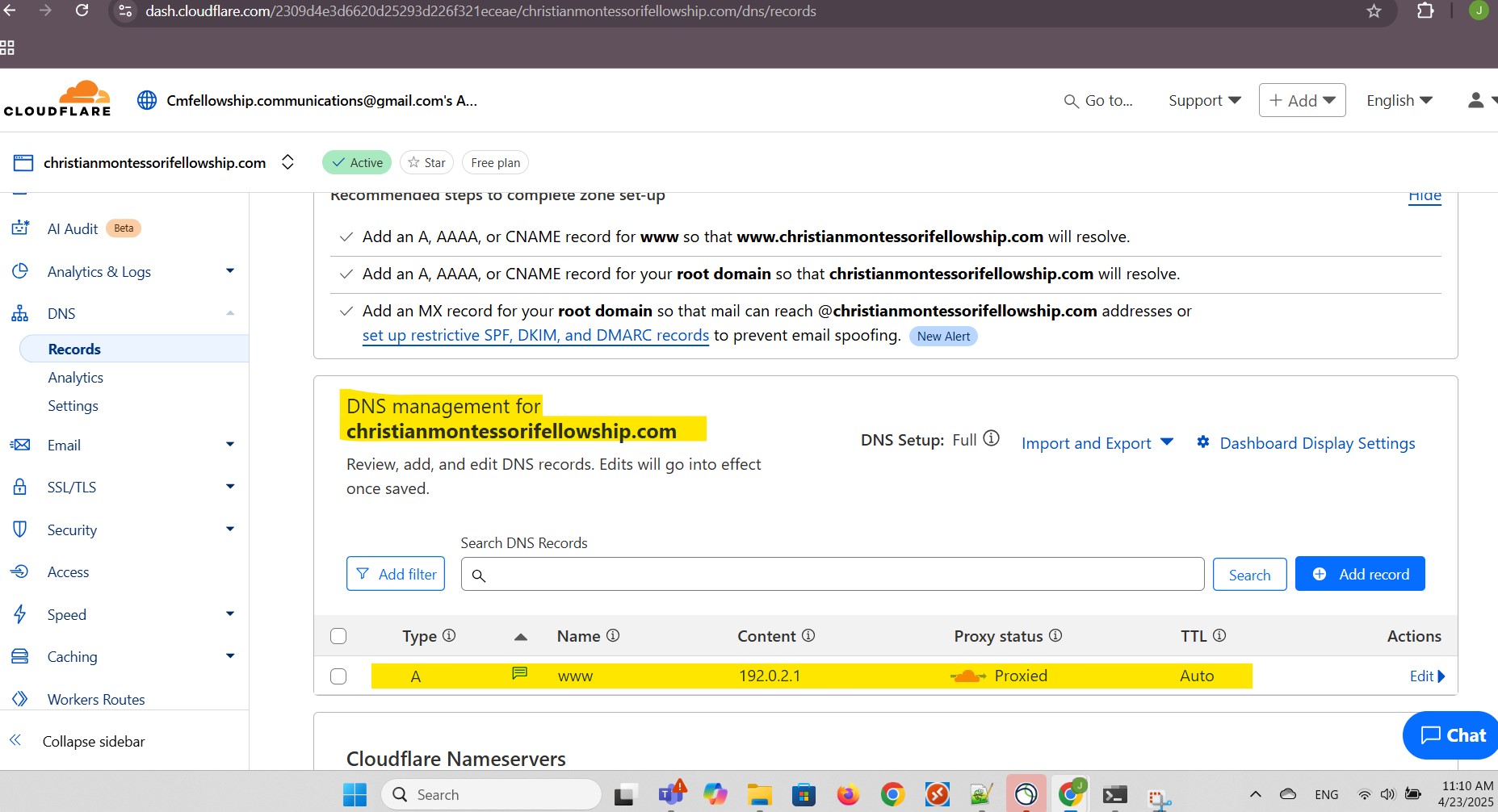The height and width of the screenshot is (812, 1498).
Task: Click Add filter button
Action: click(x=396, y=574)
